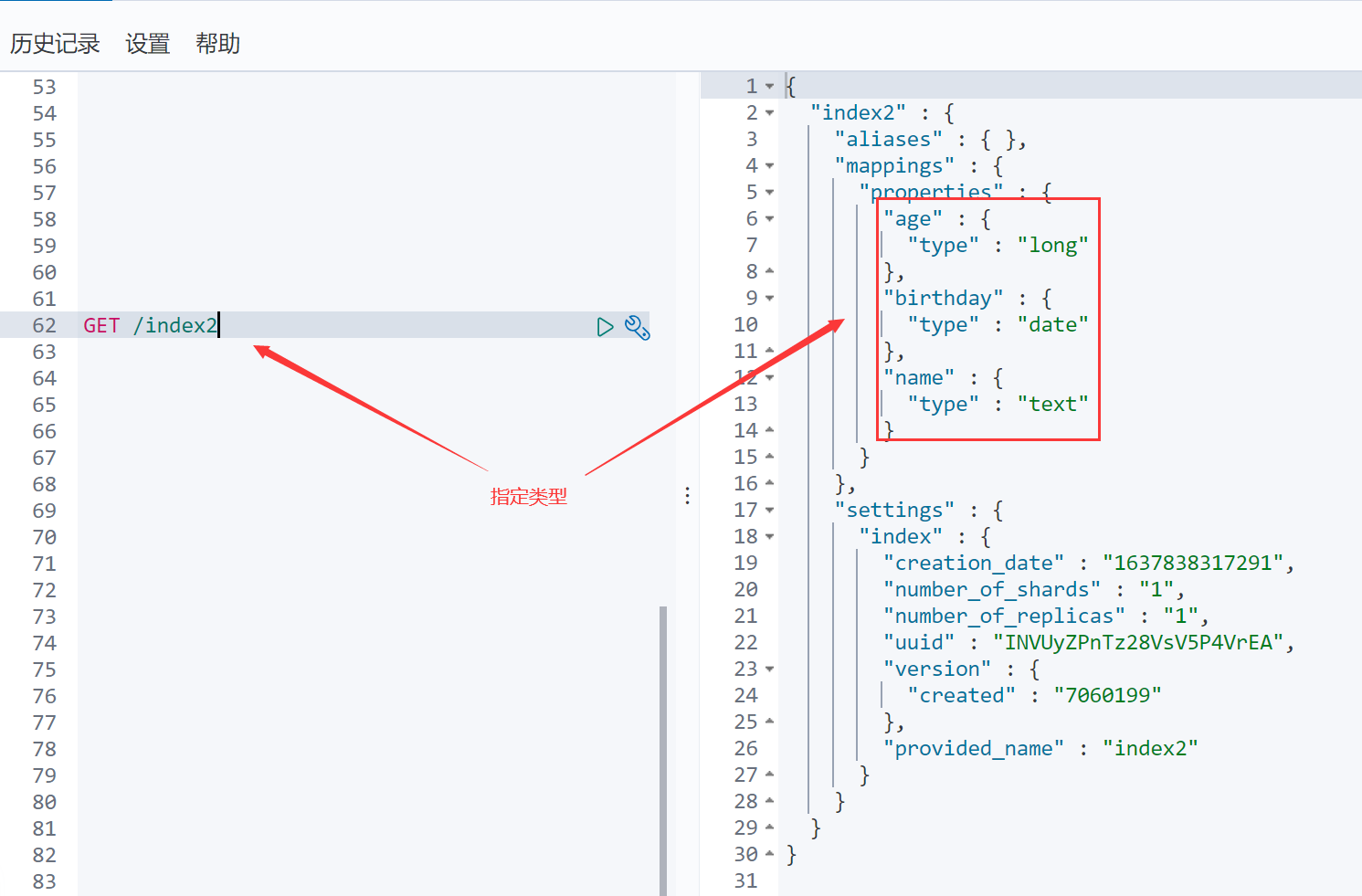Click line number 62 in editor gutter
1362x896 pixels.
tap(45, 326)
